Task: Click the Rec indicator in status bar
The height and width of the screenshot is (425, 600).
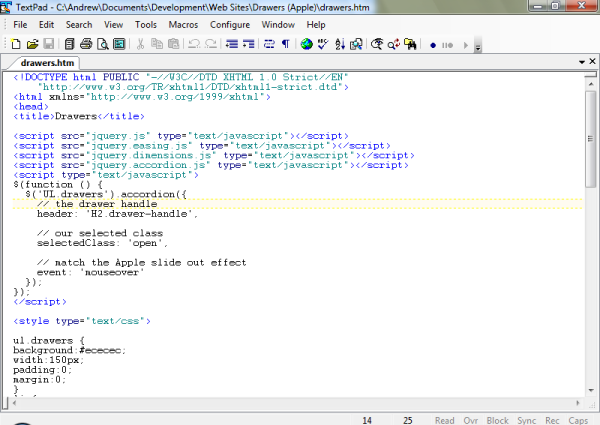Action: pyautogui.click(x=552, y=420)
